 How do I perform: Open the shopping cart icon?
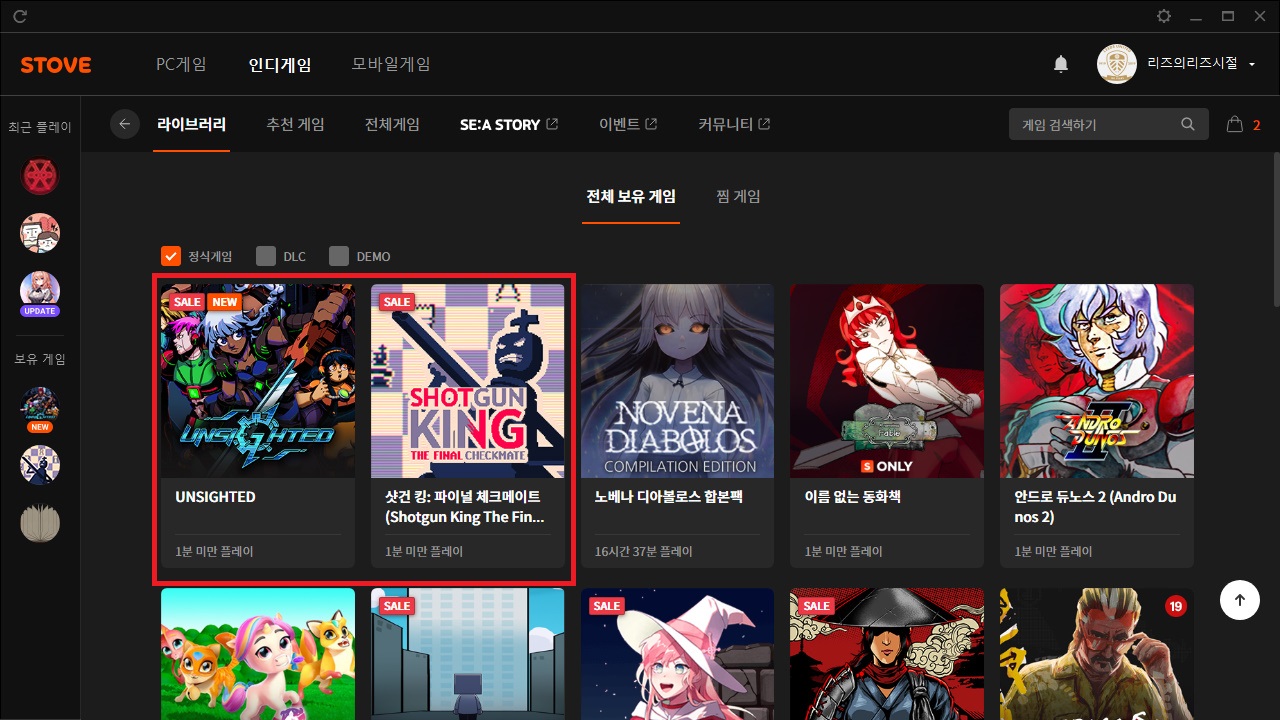click(x=1235, y=125)
